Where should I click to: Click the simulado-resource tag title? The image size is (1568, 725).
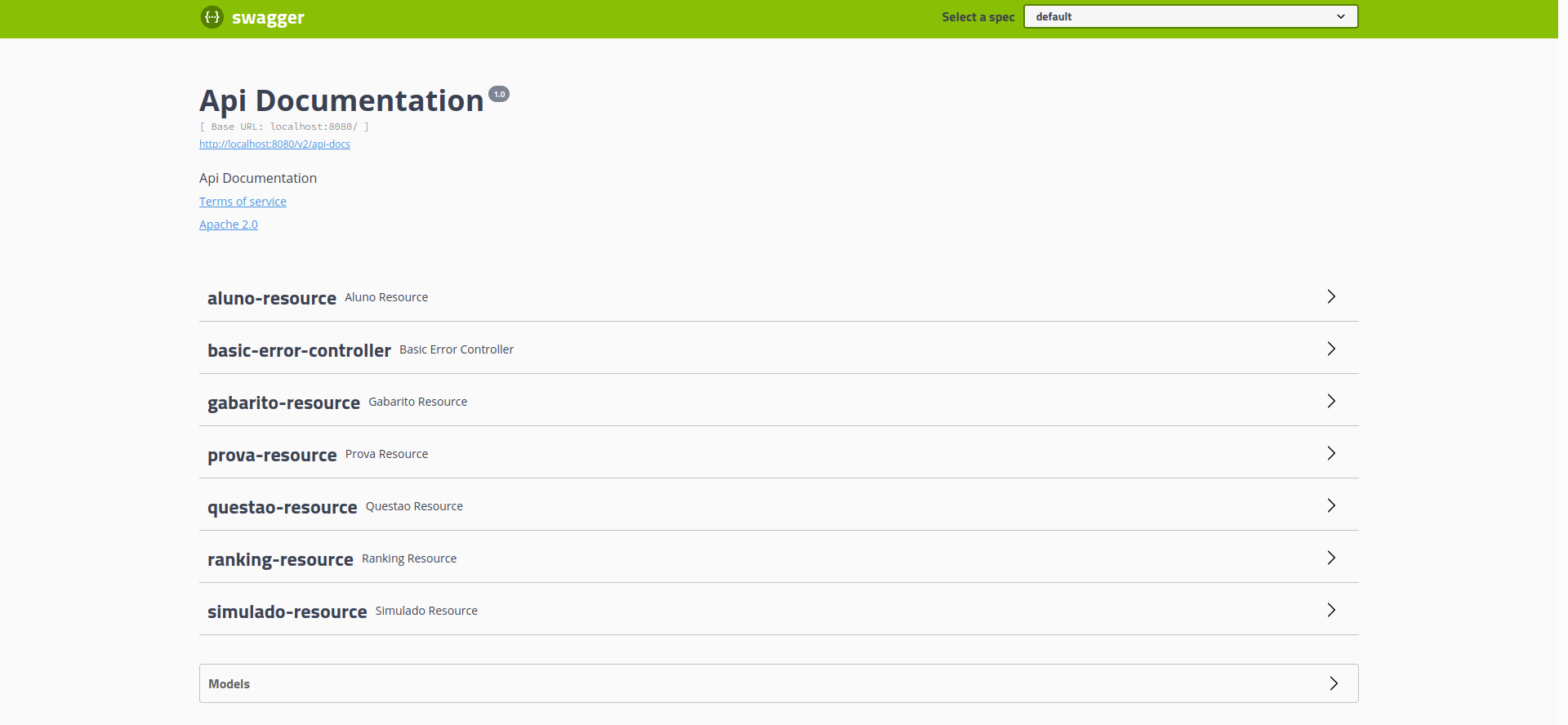[x=287, y=612]
